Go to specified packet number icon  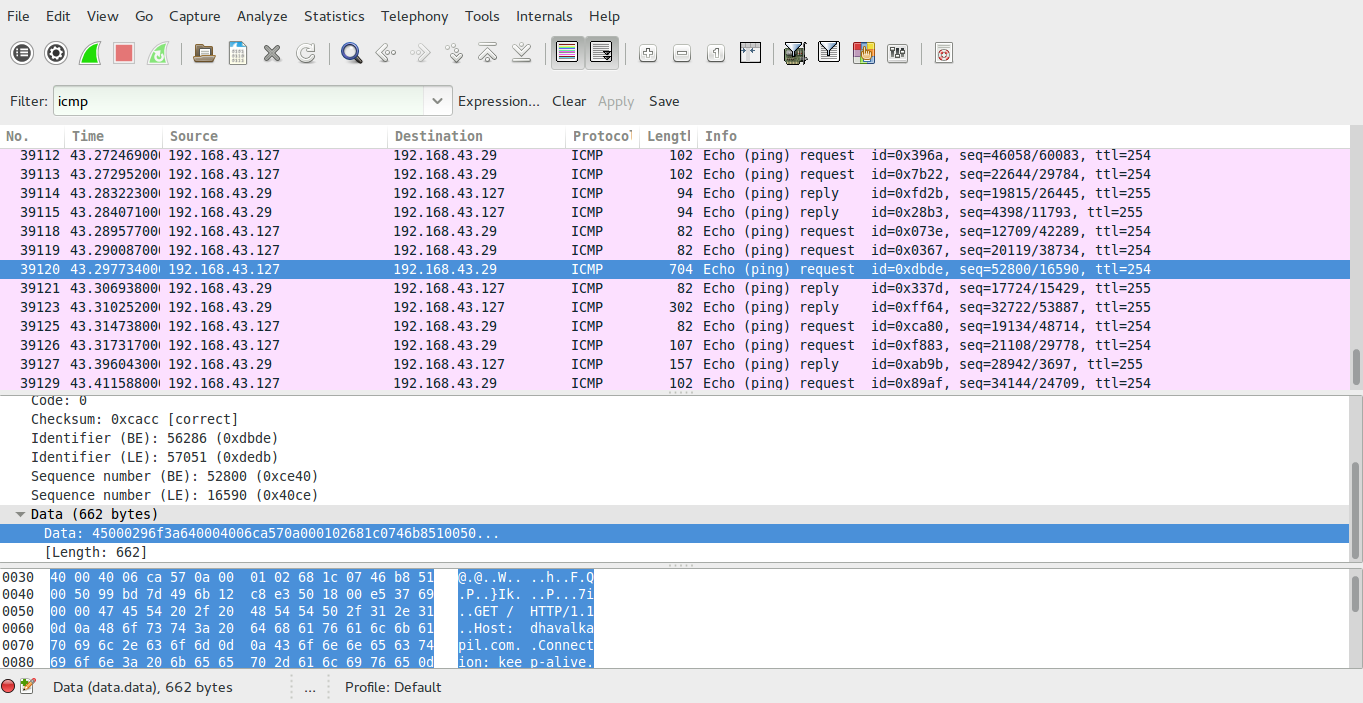click(454, 53)
